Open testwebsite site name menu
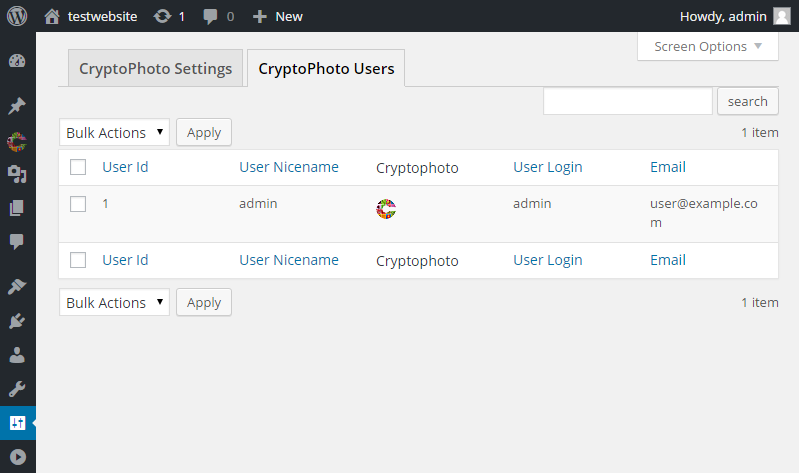The width and height of the screenshot is (799, 473). 102,16
